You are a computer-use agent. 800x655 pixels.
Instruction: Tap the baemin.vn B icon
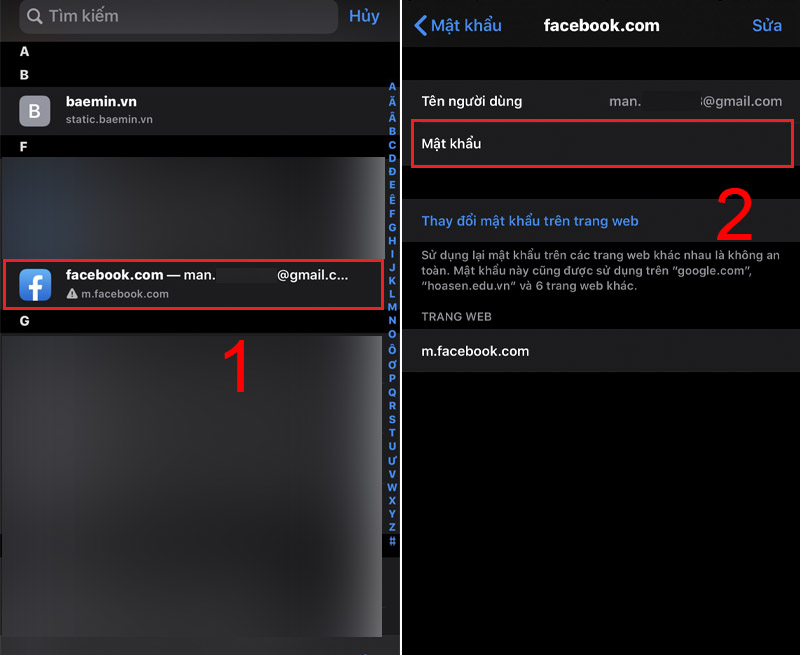click(x=35, y=110)
